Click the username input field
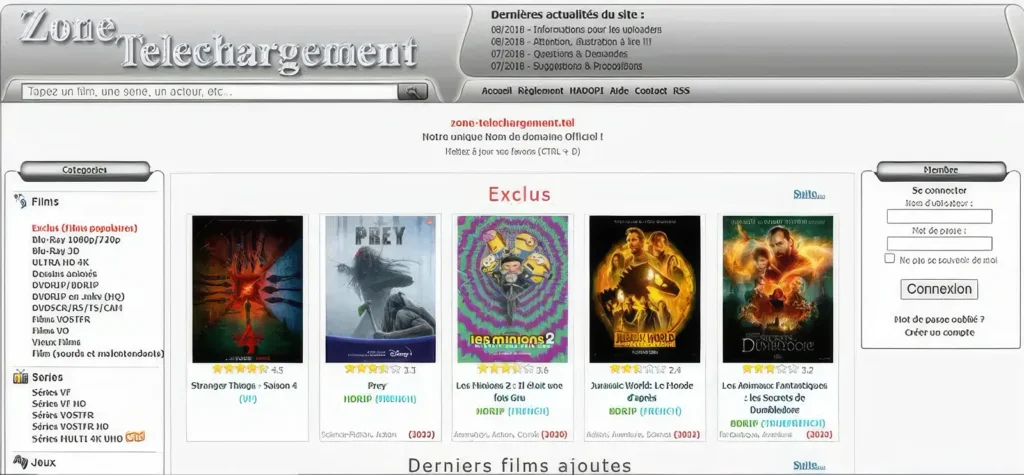This screenshot has width=1024, height=475. tap(939, 216)
